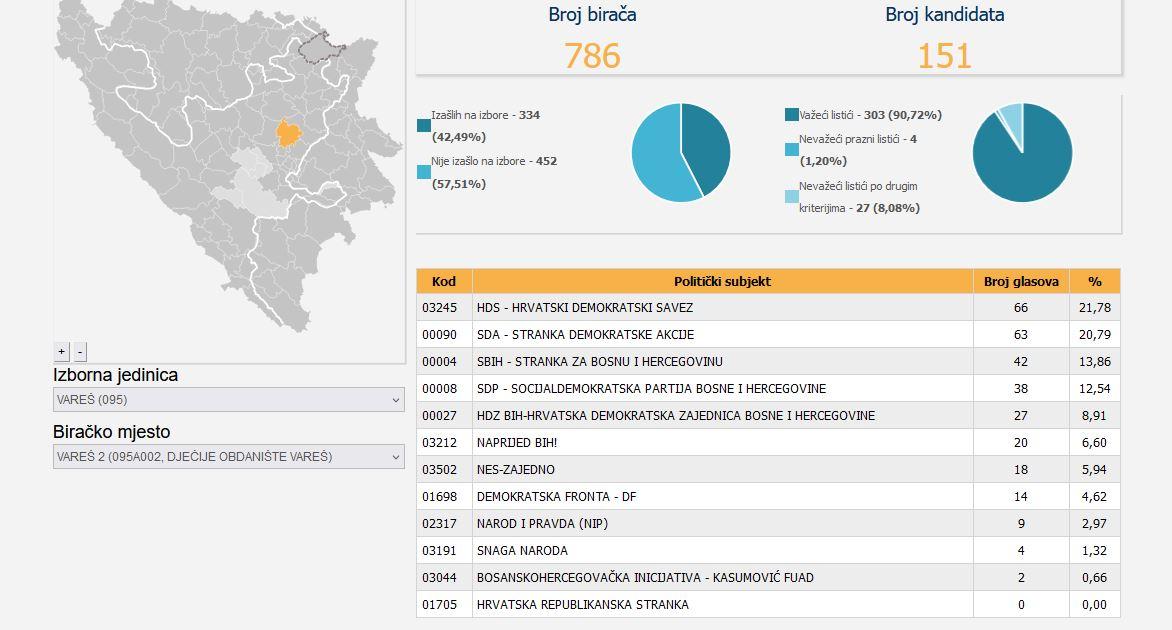The width and height of the screenshot is (1172, 630).
Task: Click the Nevažeći listići po drugim kriterijima swatch
Action: click(x=792, y=197)
